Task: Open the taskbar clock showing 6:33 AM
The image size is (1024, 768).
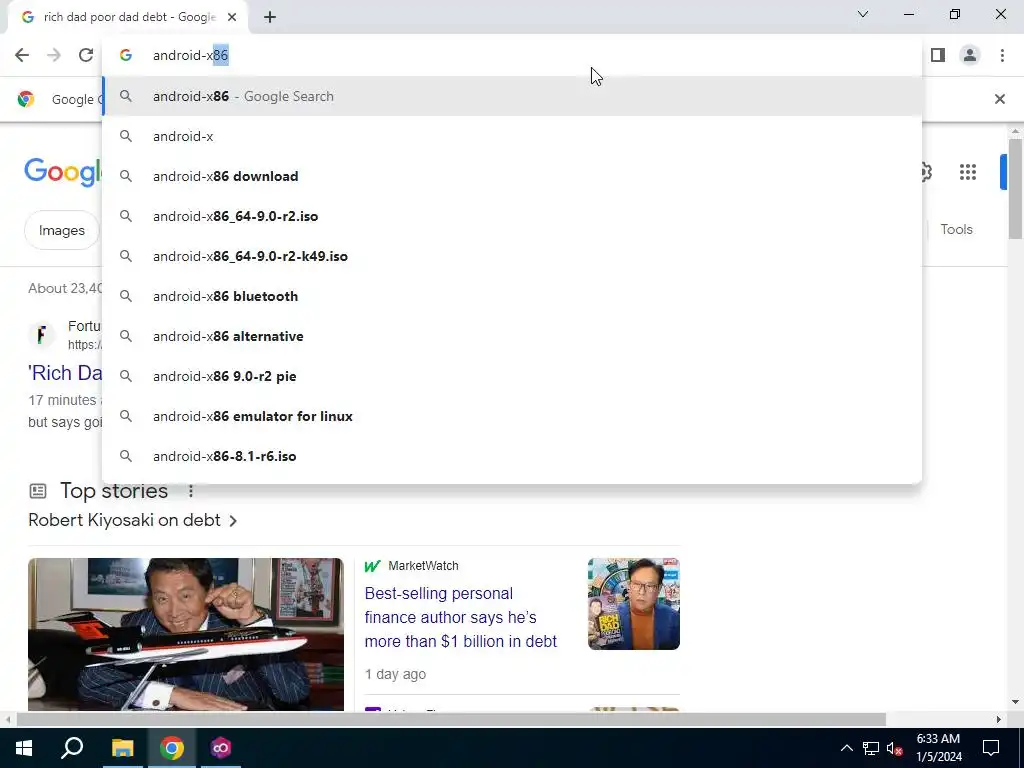Action: [938, 748]
